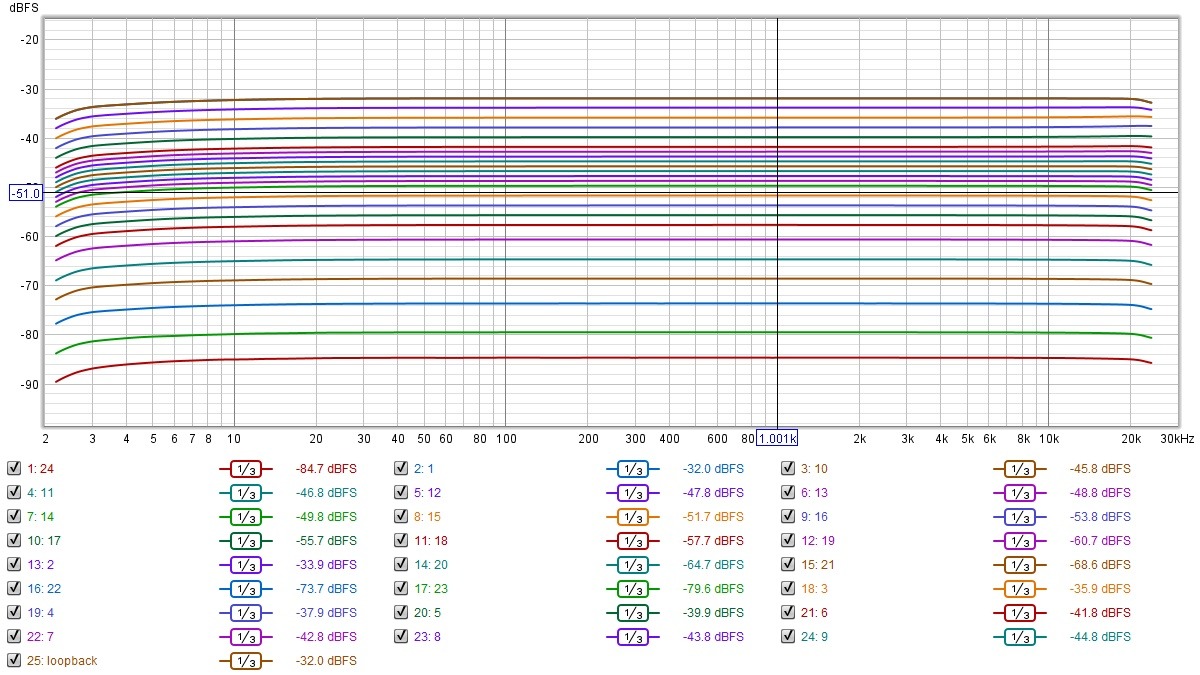Click the 1/3 smoothing icon beside -35.9 dBFS
This screenshot has height=675, width=1200.
point(1019,588)
